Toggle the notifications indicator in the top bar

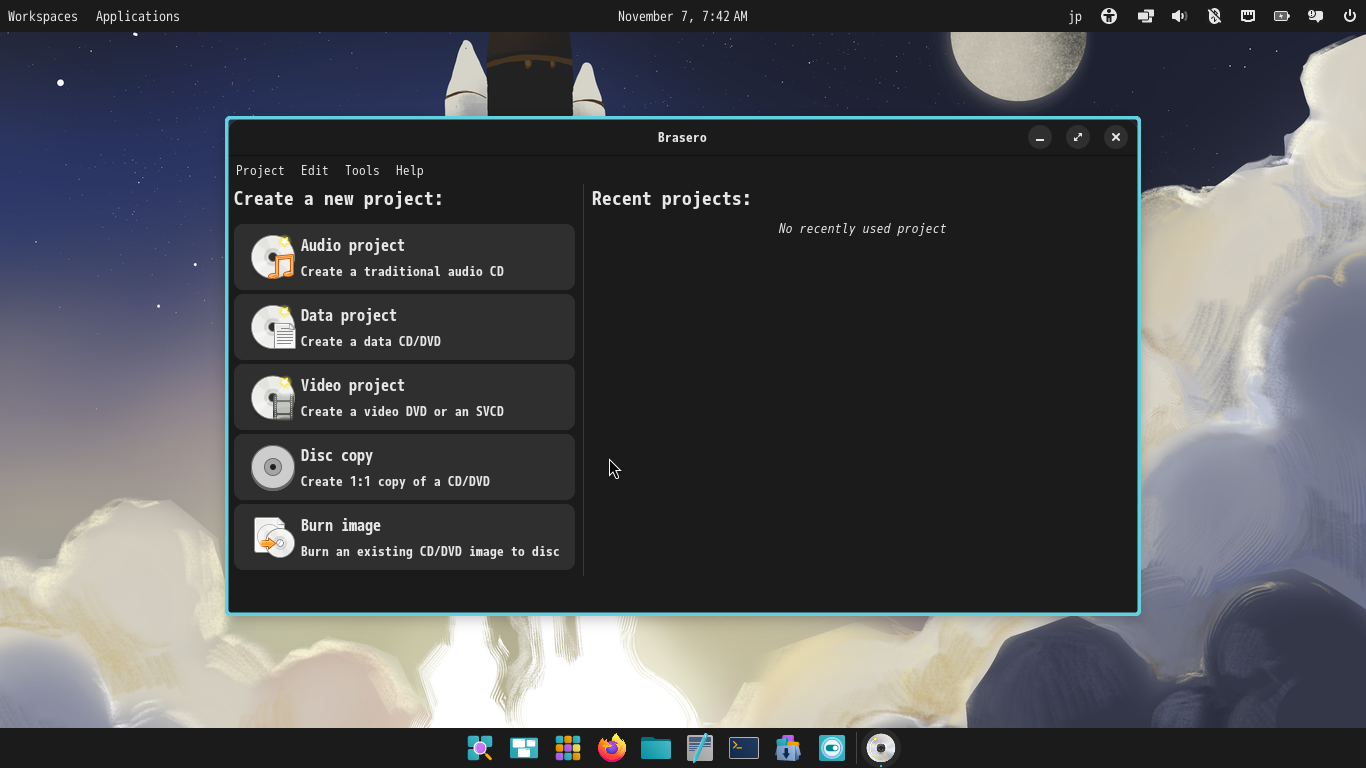1315,16
